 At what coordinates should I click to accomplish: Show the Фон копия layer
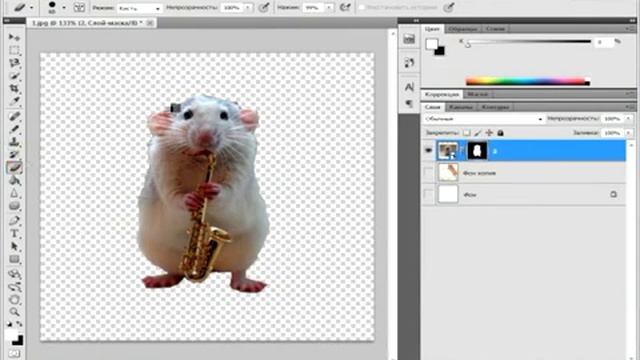point(428,173)
